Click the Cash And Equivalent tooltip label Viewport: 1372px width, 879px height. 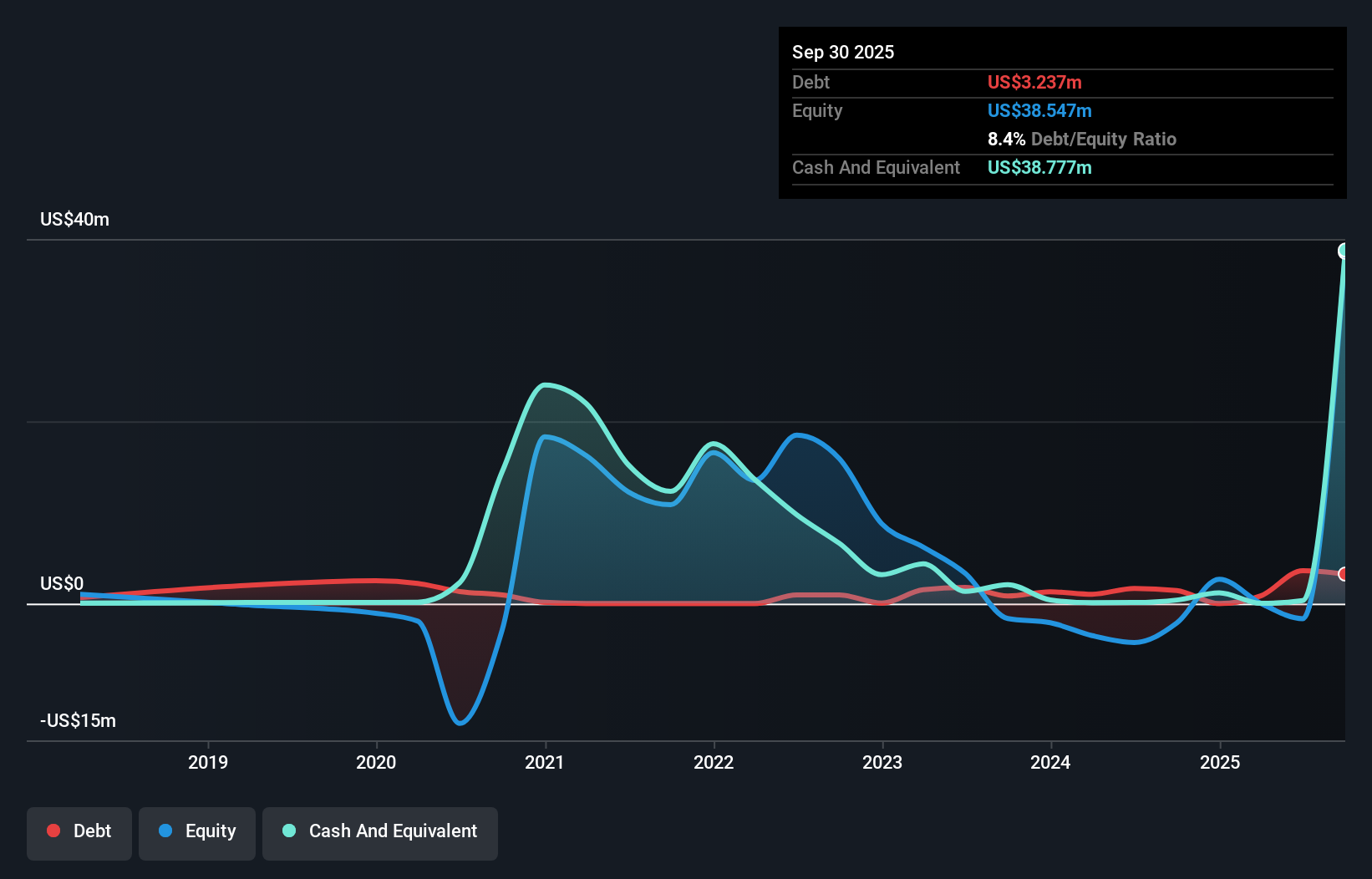tap(876, 167)
